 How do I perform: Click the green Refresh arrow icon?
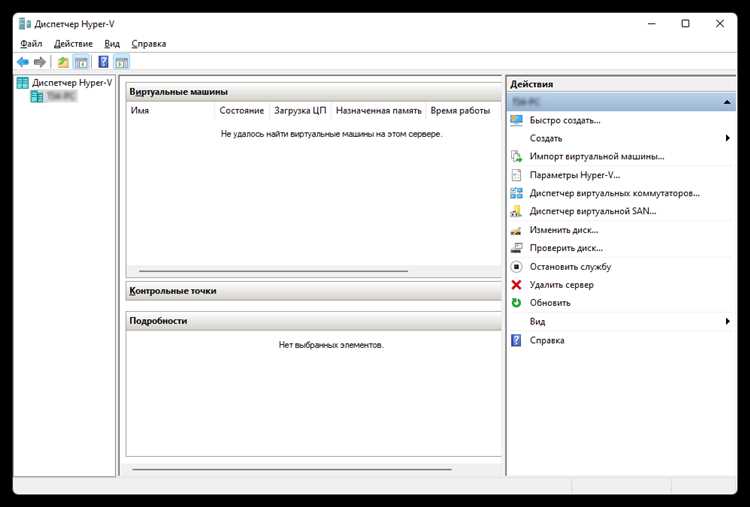[516, 303]
